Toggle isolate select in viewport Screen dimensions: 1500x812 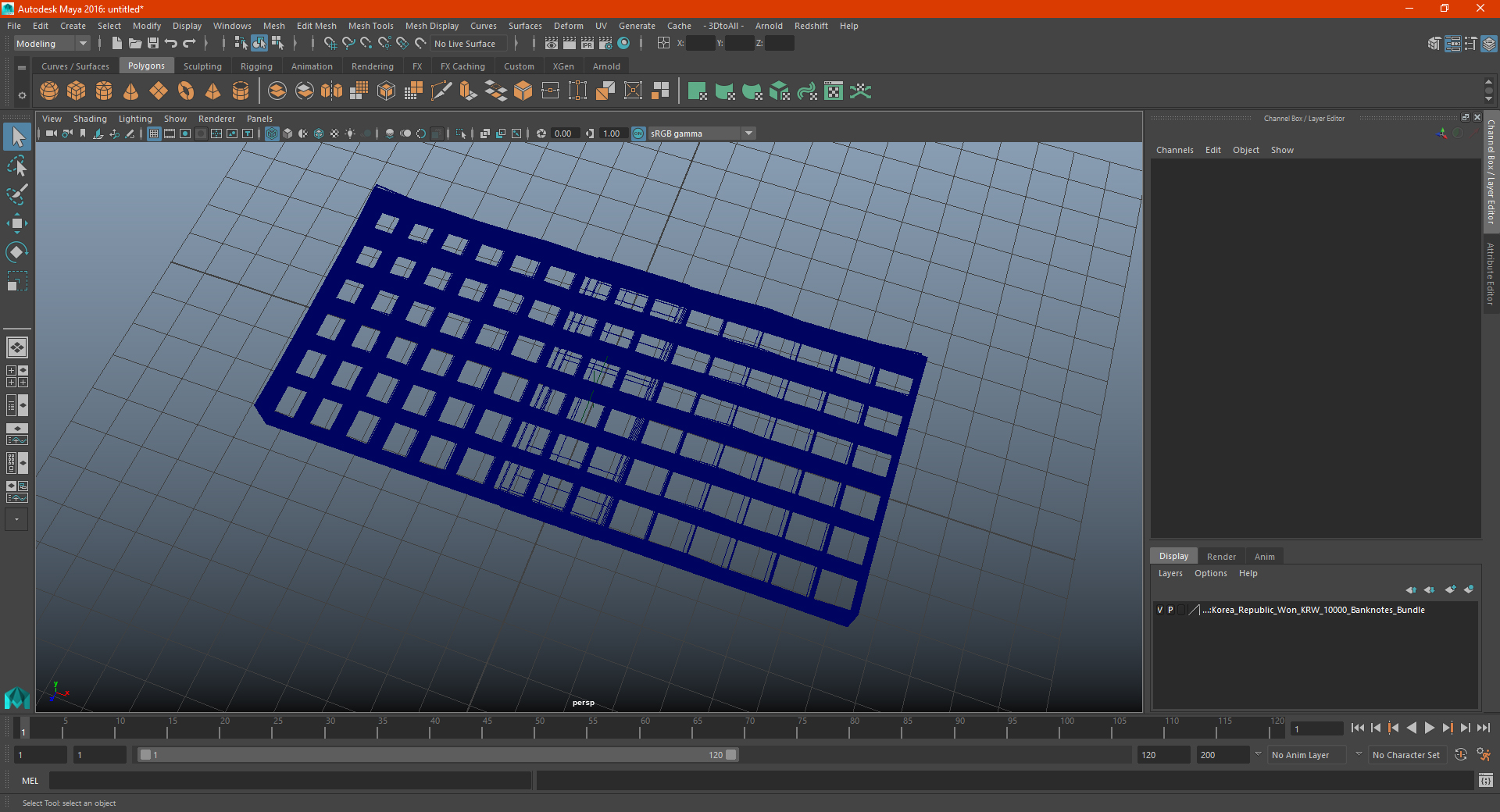tap(462, 134)
